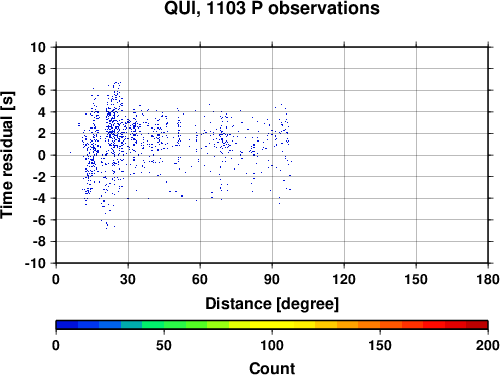The height and width of the screenshot is (375, 500).
Task: Click the x-axis tick label 90
Action: [x=272, y=279]
